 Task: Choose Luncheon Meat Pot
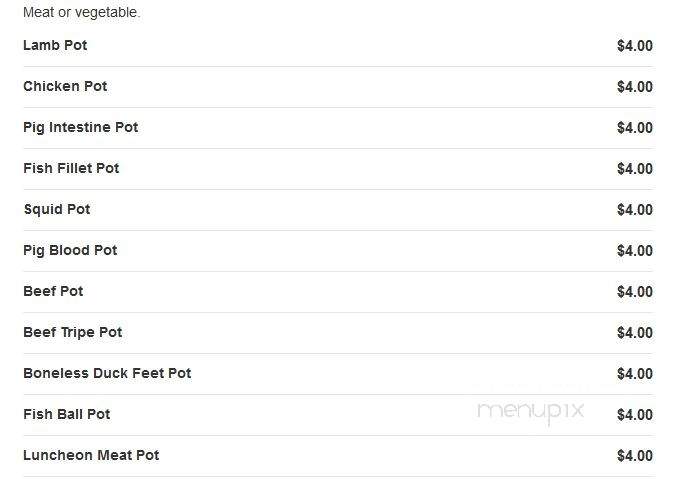tap(91, 455)
